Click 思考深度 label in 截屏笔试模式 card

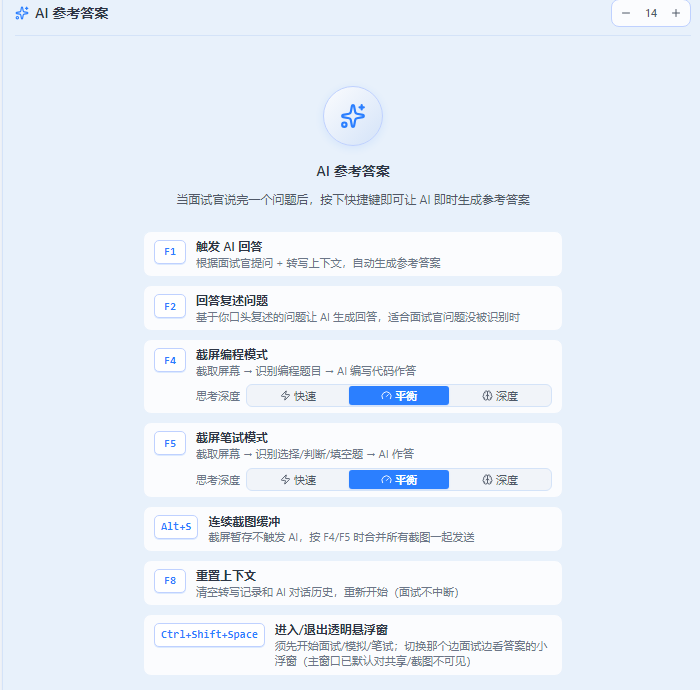(x=218, y=480)
